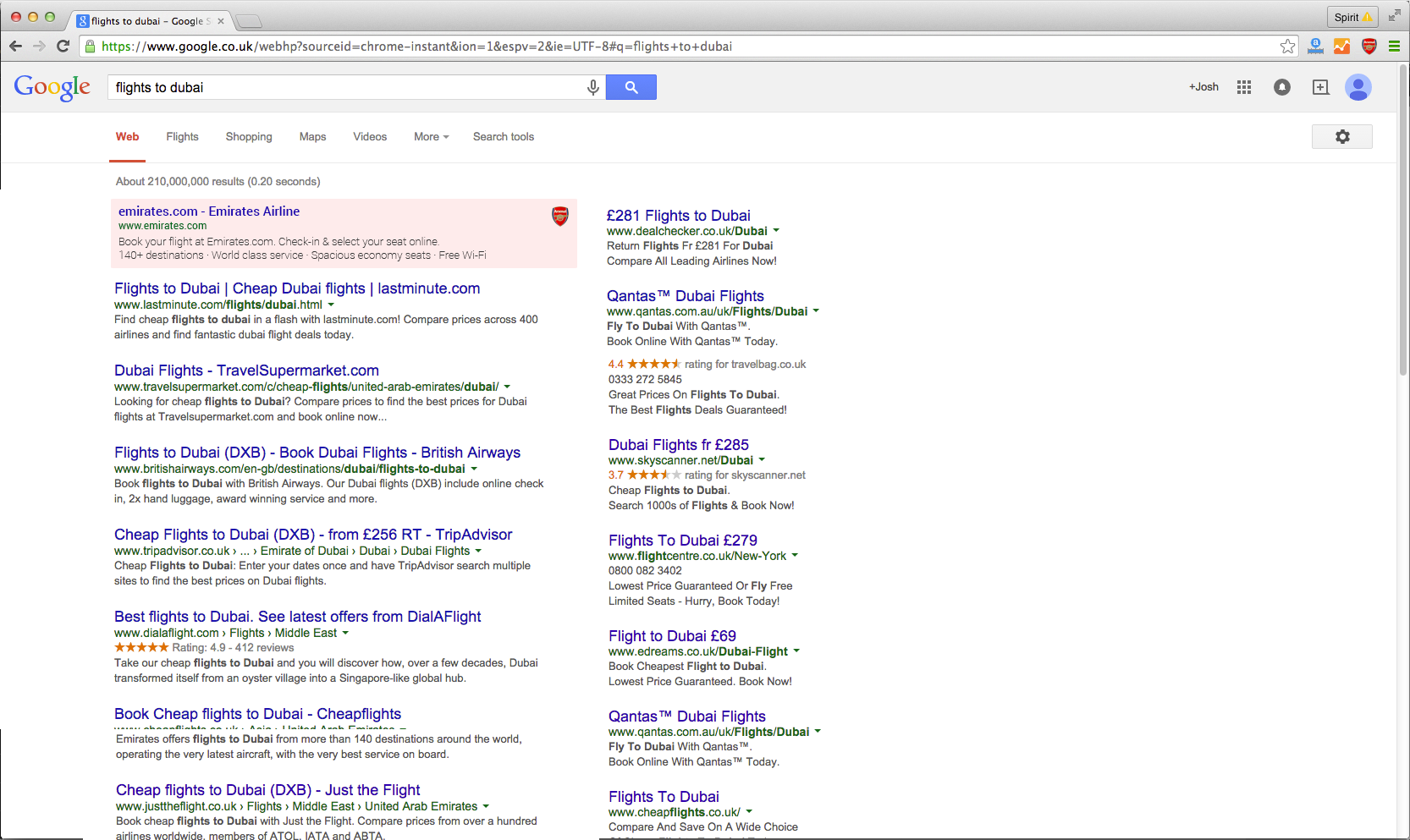Expand britishairways.com URL dropdown arrow

(x=474, y=469)
